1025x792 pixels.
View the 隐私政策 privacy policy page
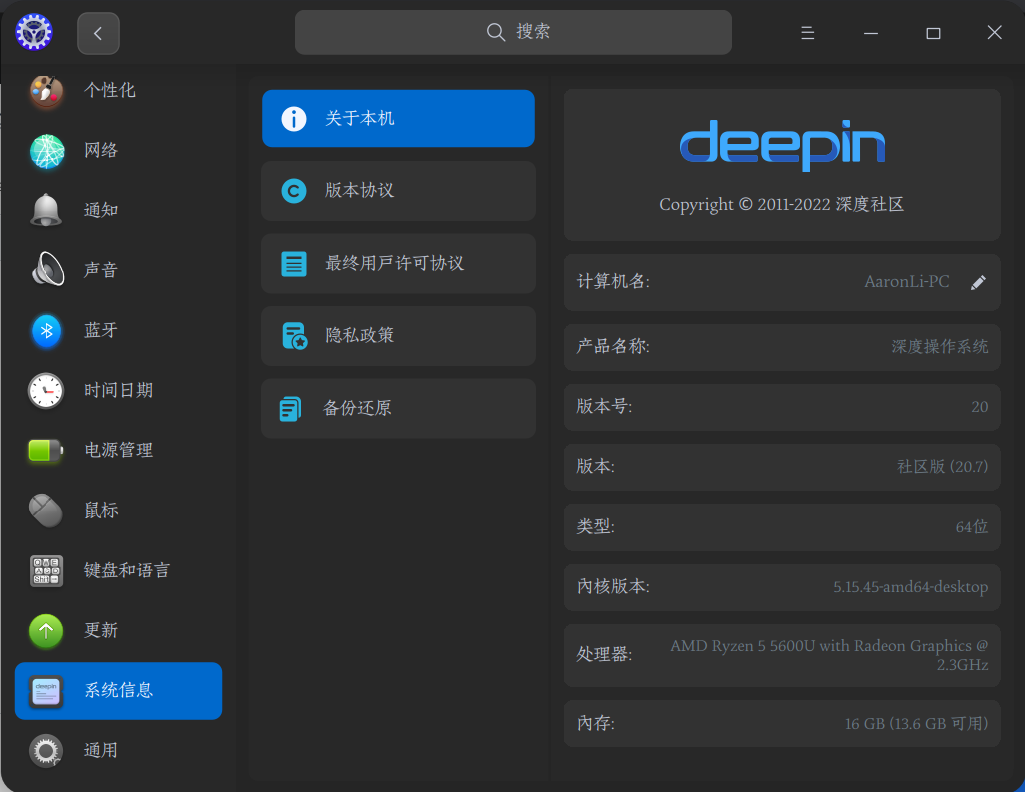click(x=398, y=336)
